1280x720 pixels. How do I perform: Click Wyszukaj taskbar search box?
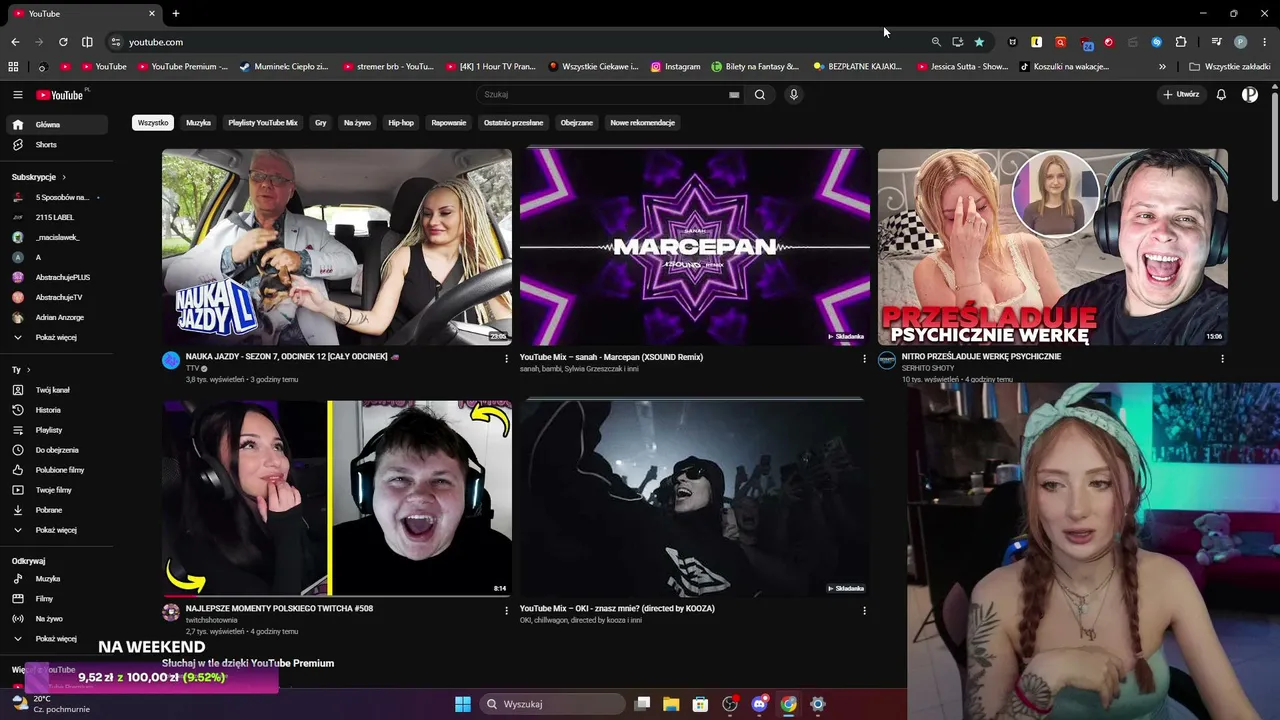tap(552, 704)
